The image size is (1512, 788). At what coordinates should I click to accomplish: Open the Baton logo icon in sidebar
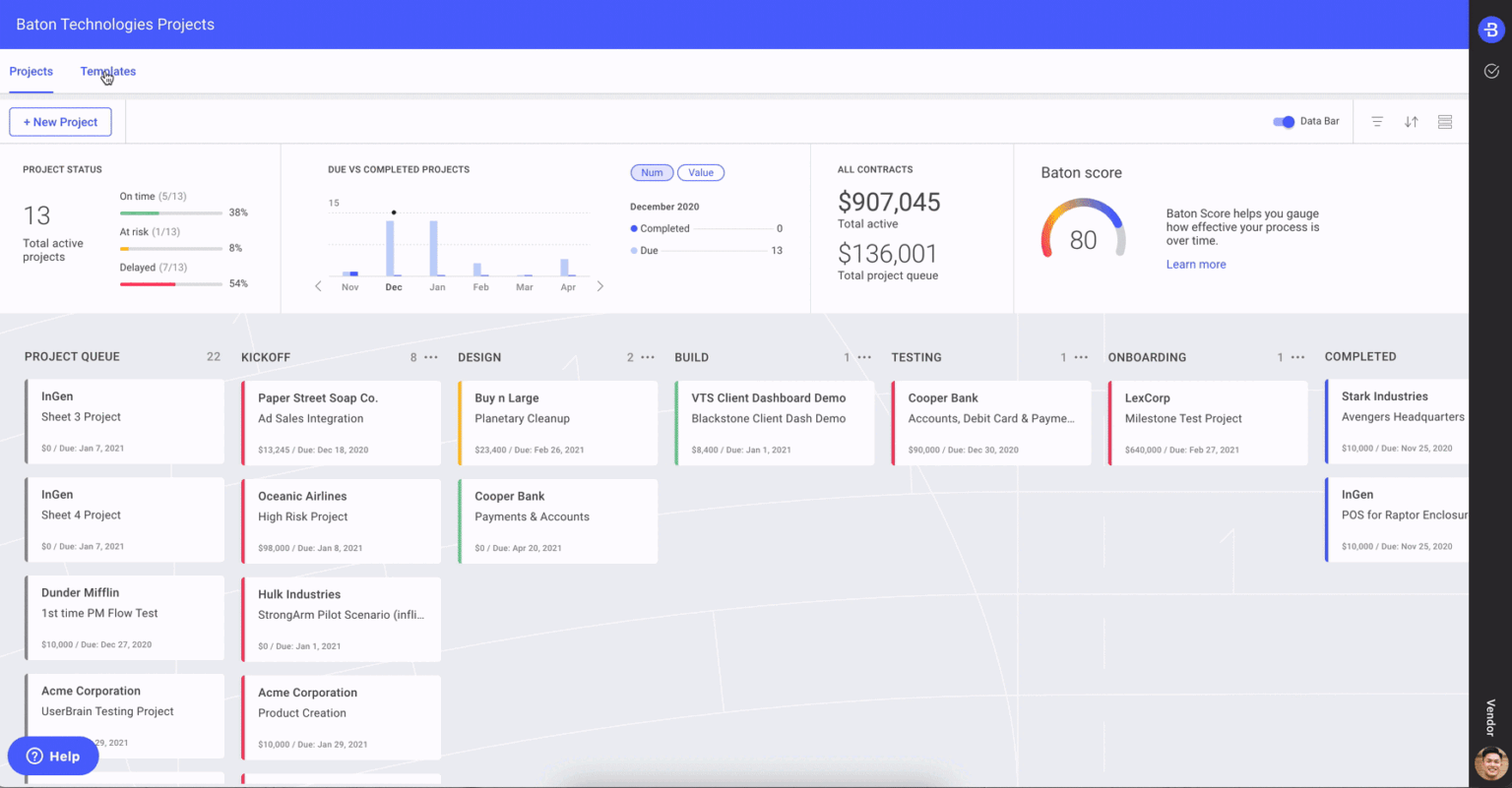tap(1490, 30)
